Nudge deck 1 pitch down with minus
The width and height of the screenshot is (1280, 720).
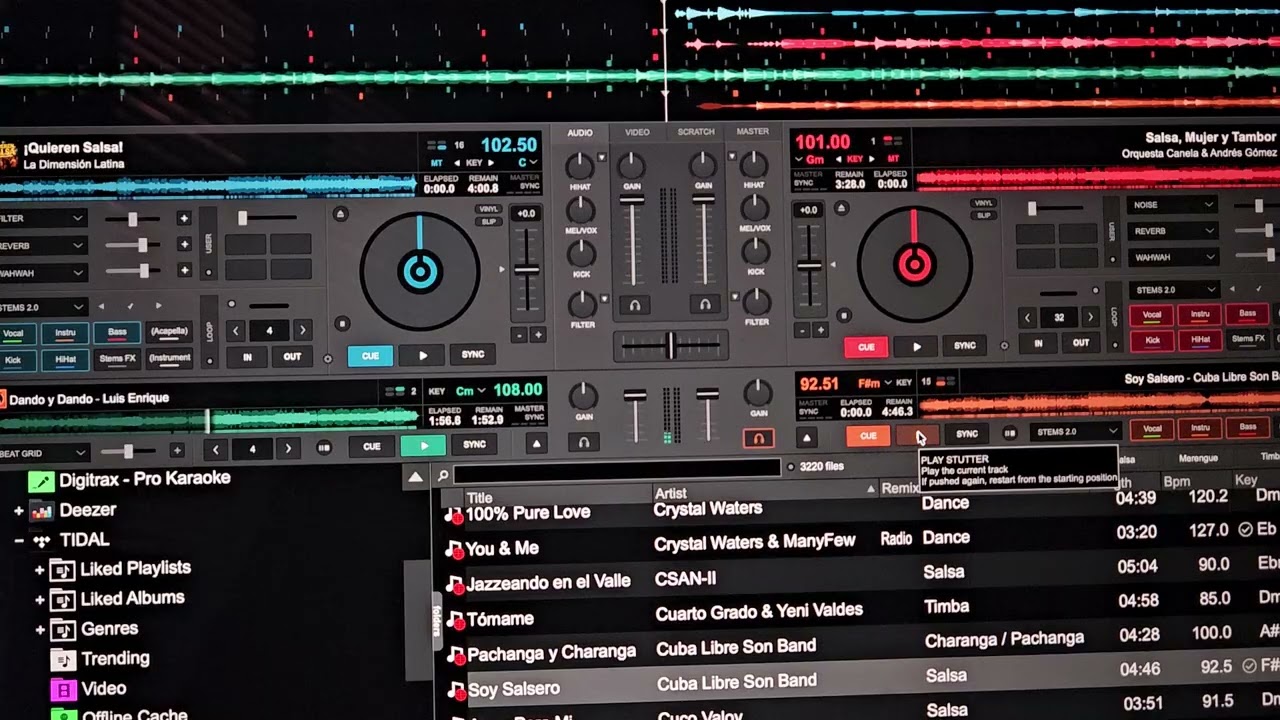519,335
